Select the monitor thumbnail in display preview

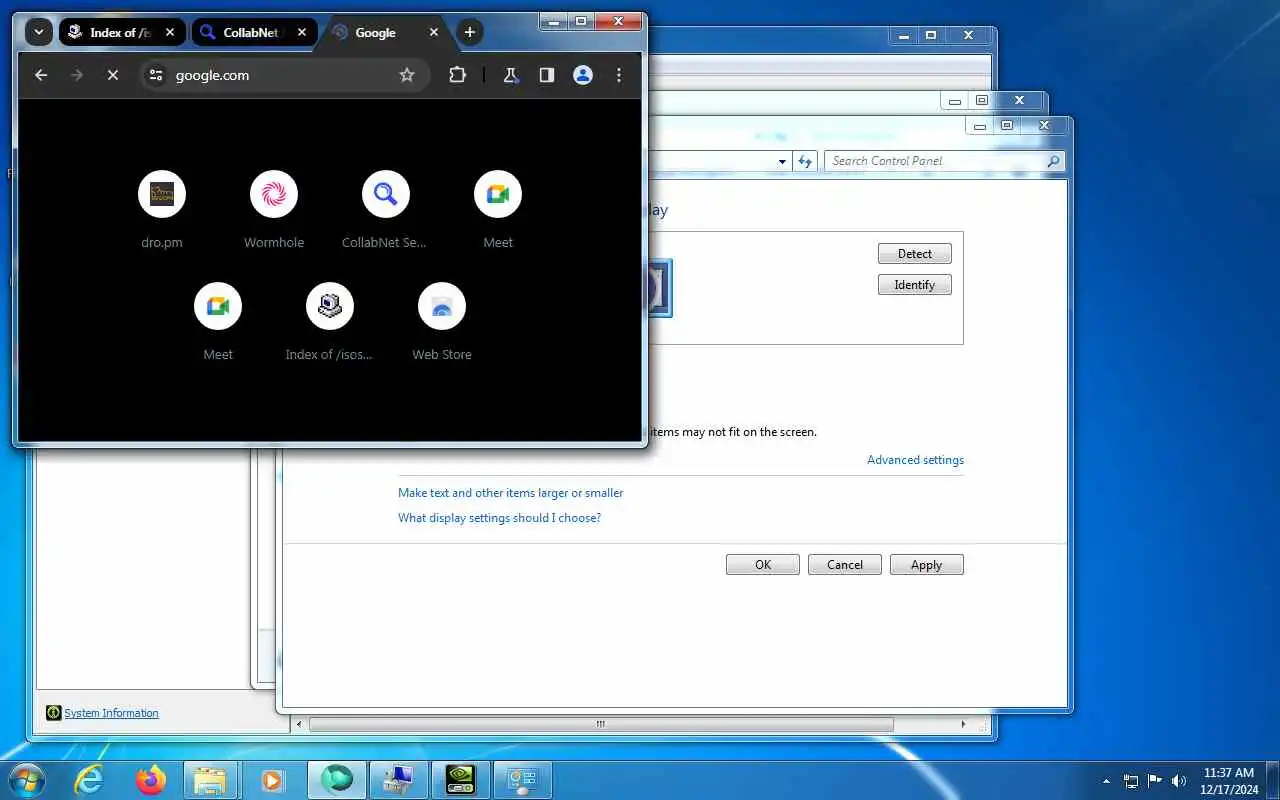click(x=660, y=288)
